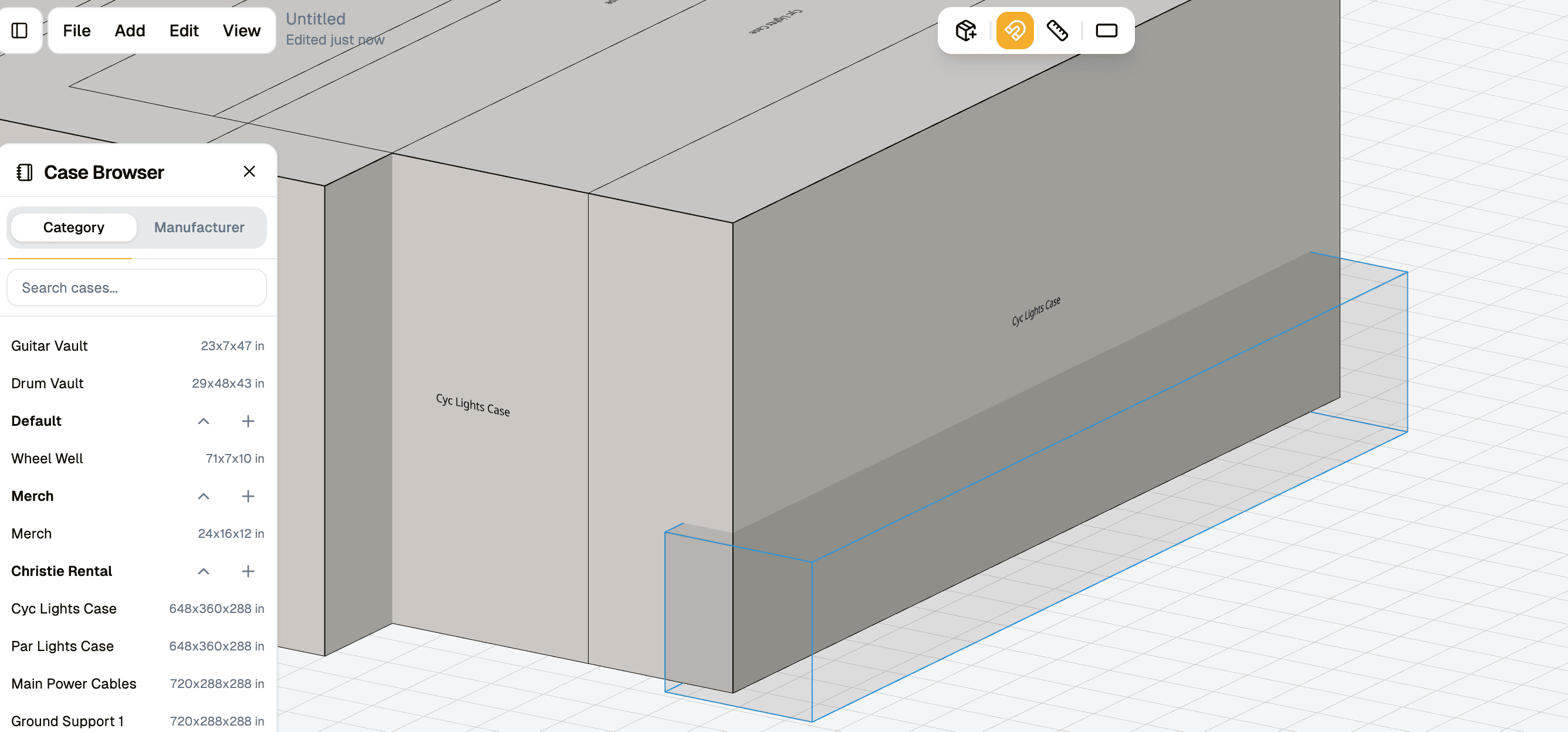Click the add case box icon
1568x732 pixels.
pos(966,30)
